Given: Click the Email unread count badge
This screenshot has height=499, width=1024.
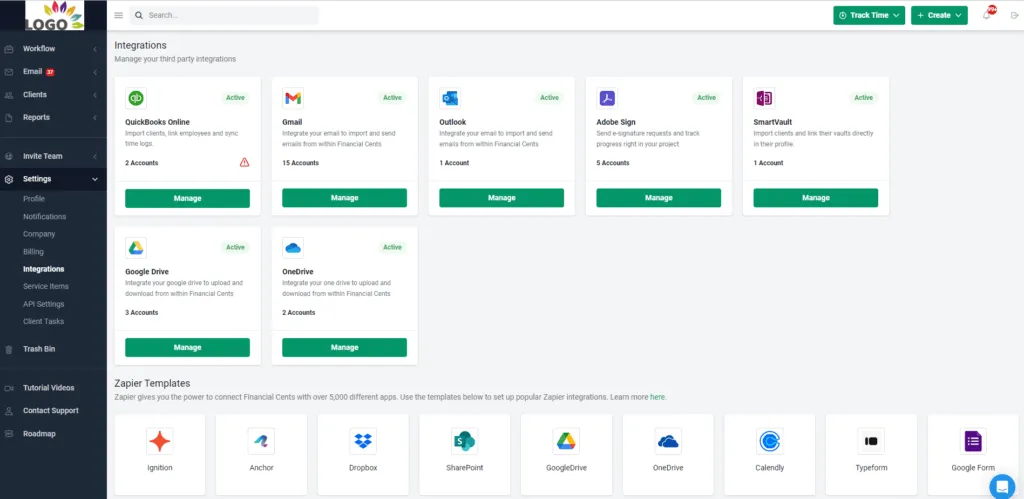Looking at the screenshot, I should (x=50, y=72).
